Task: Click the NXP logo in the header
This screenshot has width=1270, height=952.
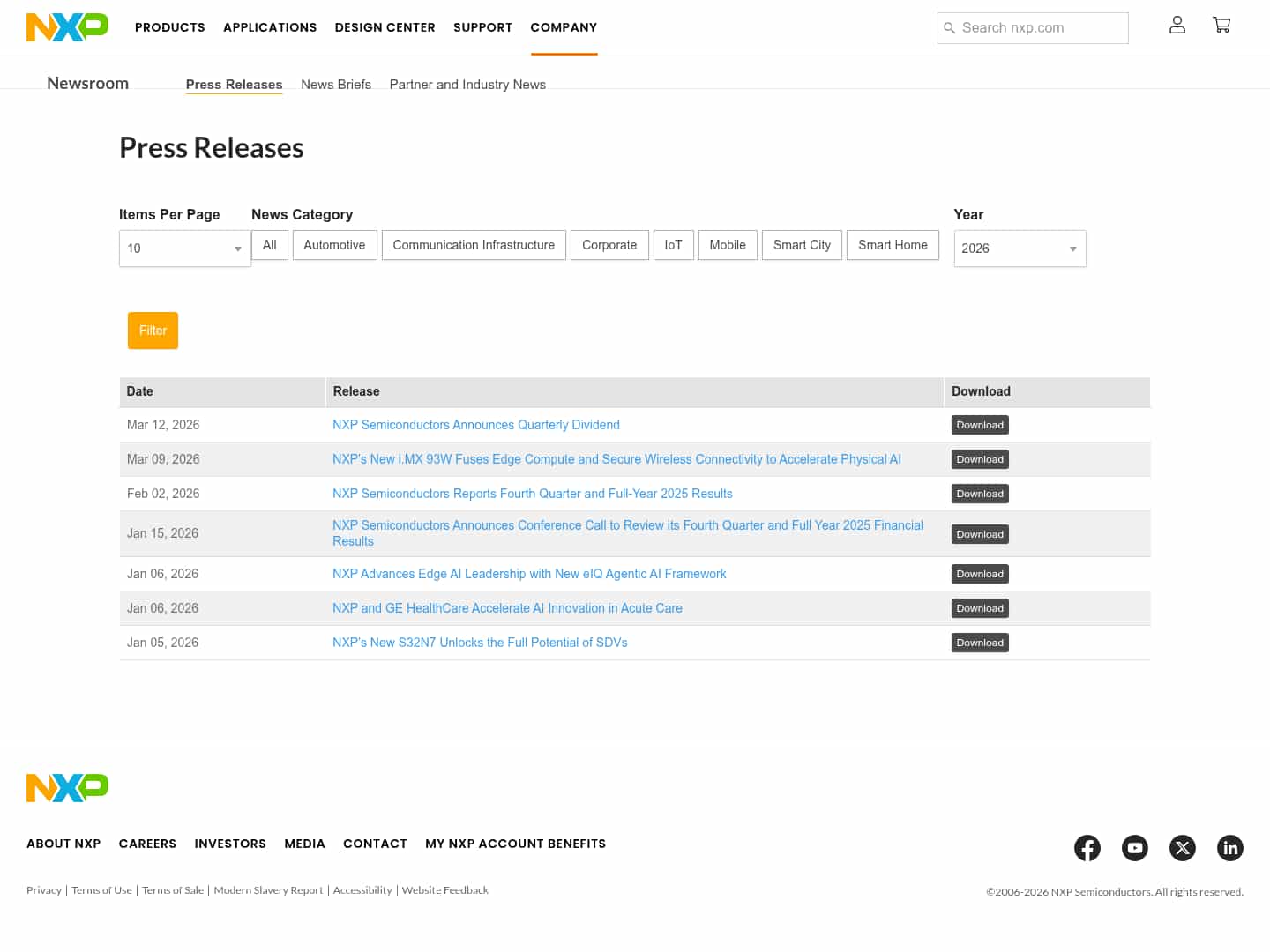Action: [x=67, y=26]
